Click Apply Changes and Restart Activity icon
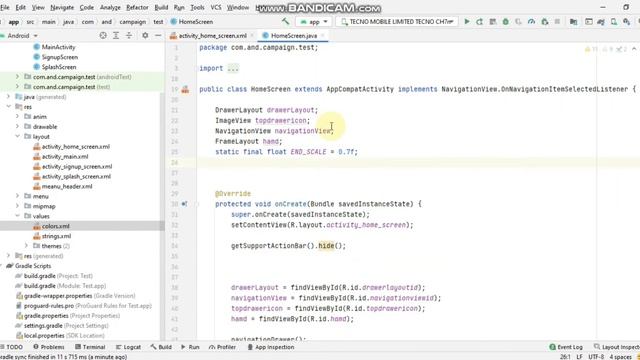The image size is (640, 360). (x=480, y=22)
